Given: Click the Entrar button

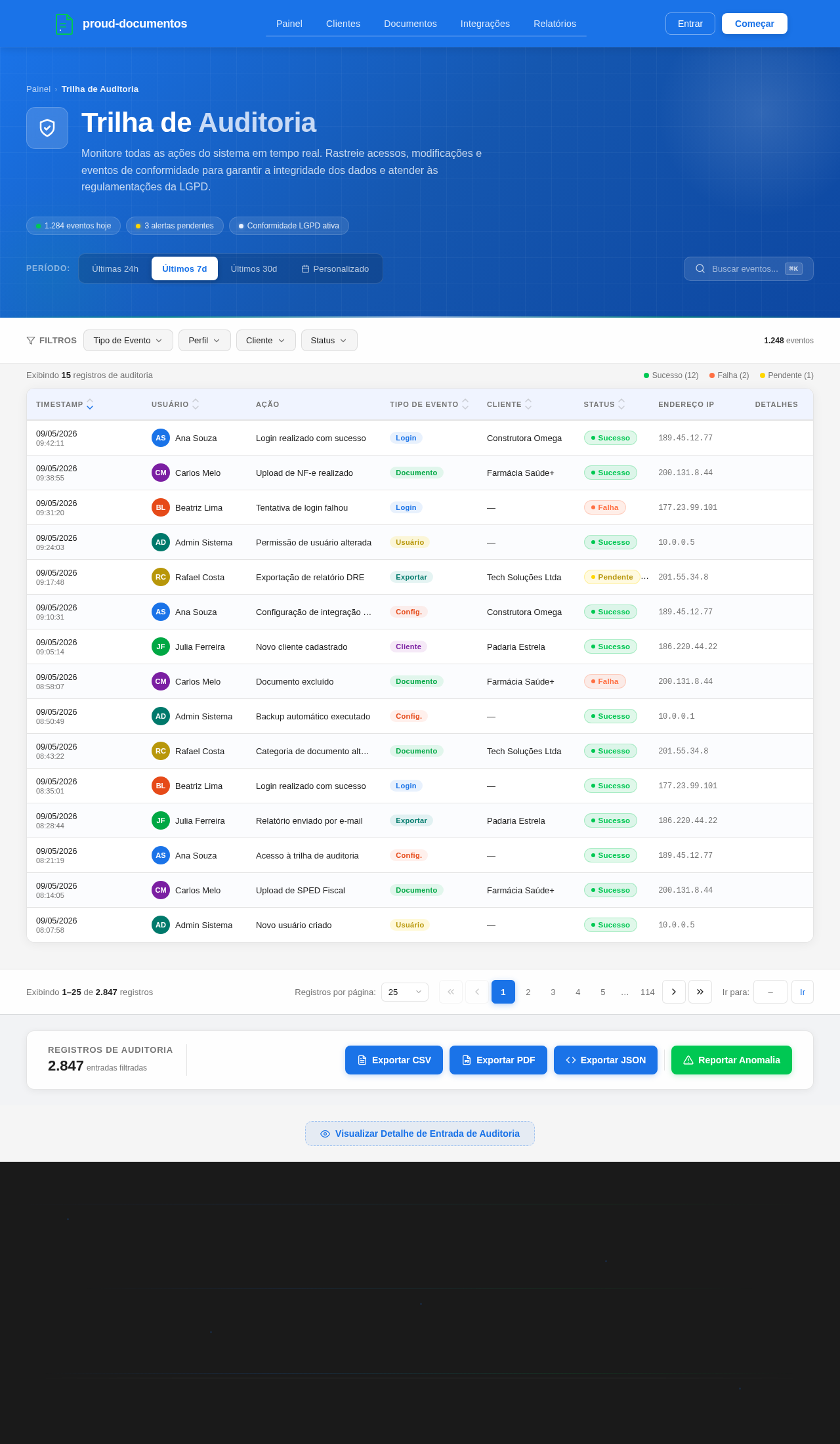Looking at the screenshot, I should coord(690,24).
